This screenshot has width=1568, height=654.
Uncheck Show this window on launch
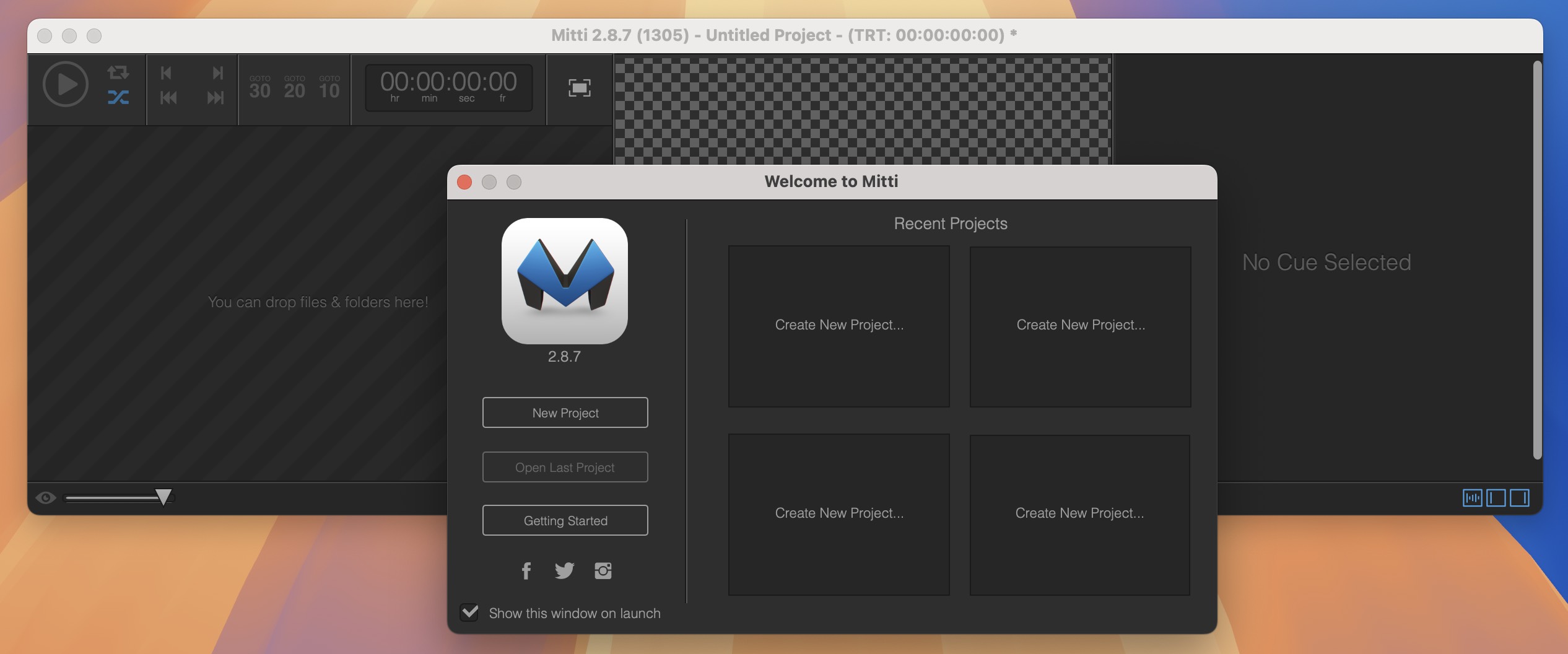point(469,613)
